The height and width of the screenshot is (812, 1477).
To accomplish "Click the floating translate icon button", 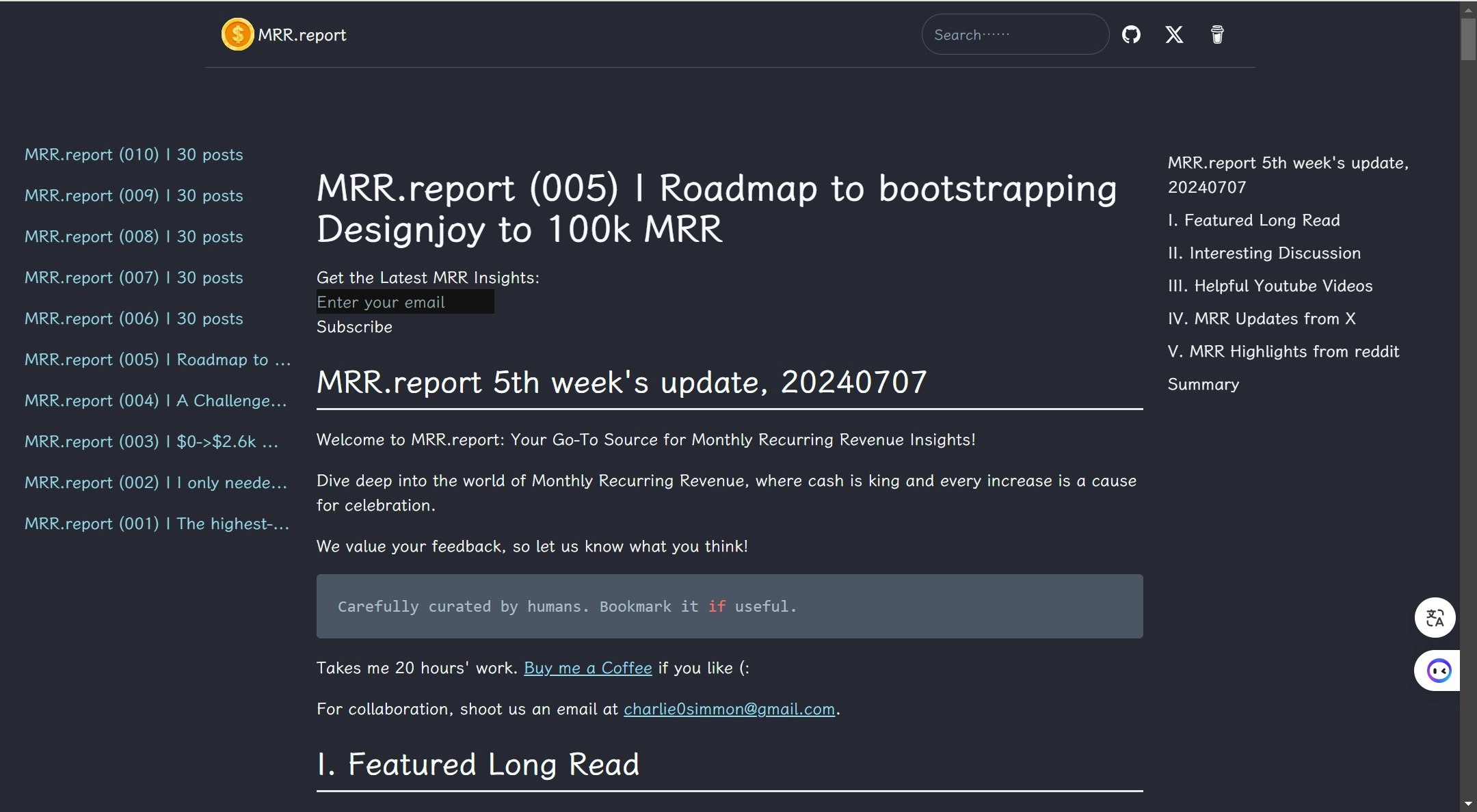I will click(1435, 618).
